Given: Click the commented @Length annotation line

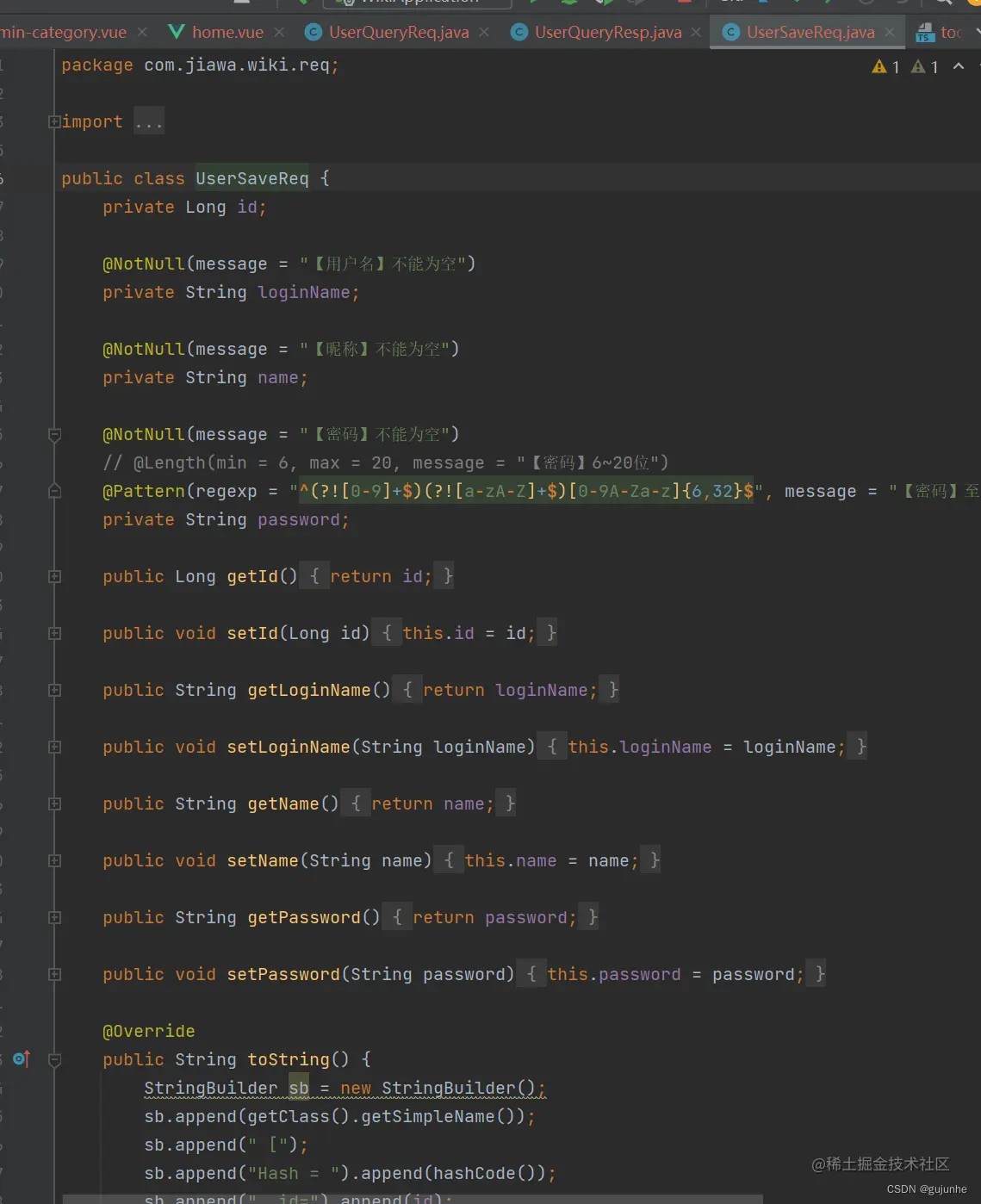Looking at the screenshot, I should [x=386, y=462].
